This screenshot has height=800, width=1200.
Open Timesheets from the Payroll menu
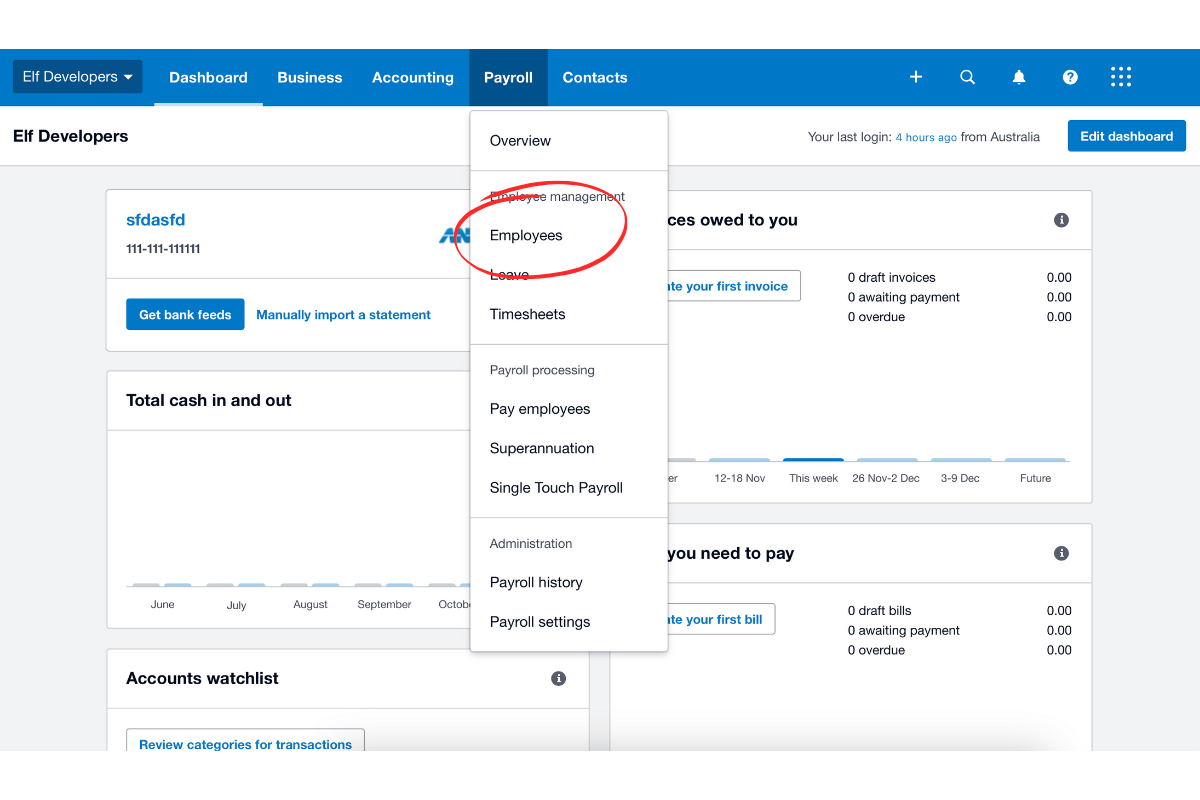point(527,314)
